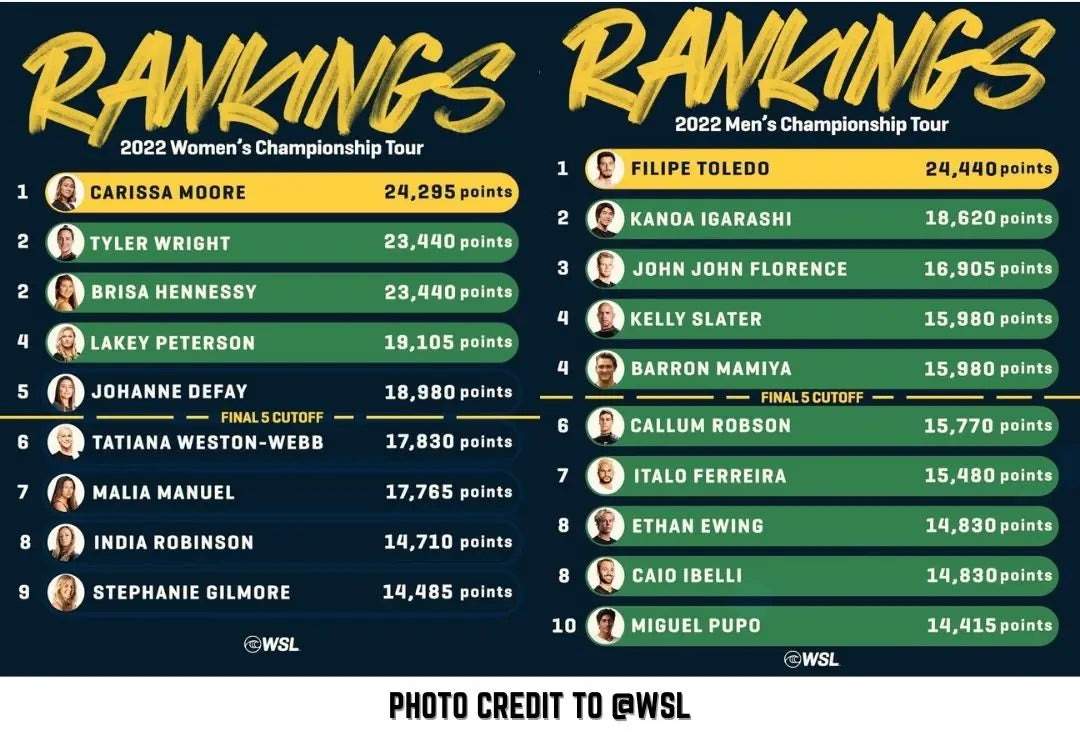Image resolution: width=1080 pixels, height=733 pixels.
Task: Select the avatar next to Filipe Toledo
Action: [x=604, y=169]
